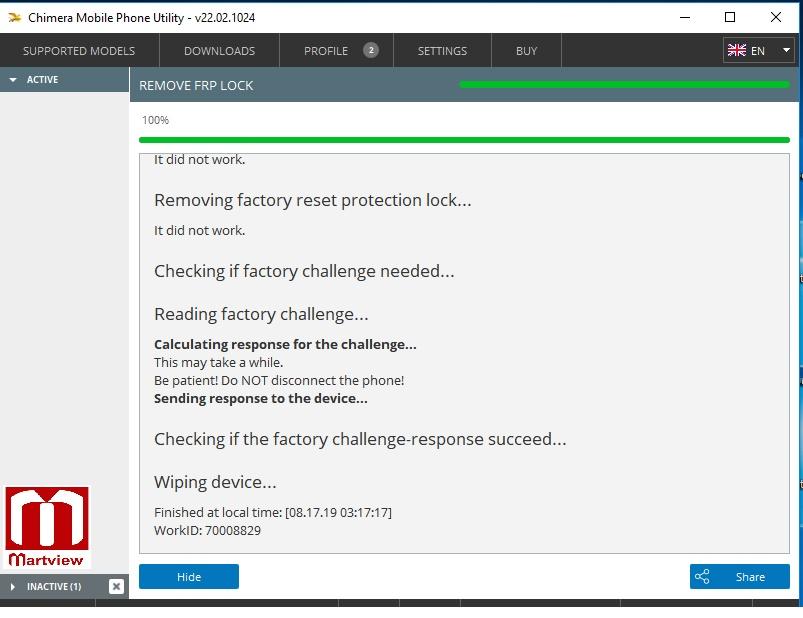Click the Share button
This screenshot has height=618, width=803.
[739, 577]
